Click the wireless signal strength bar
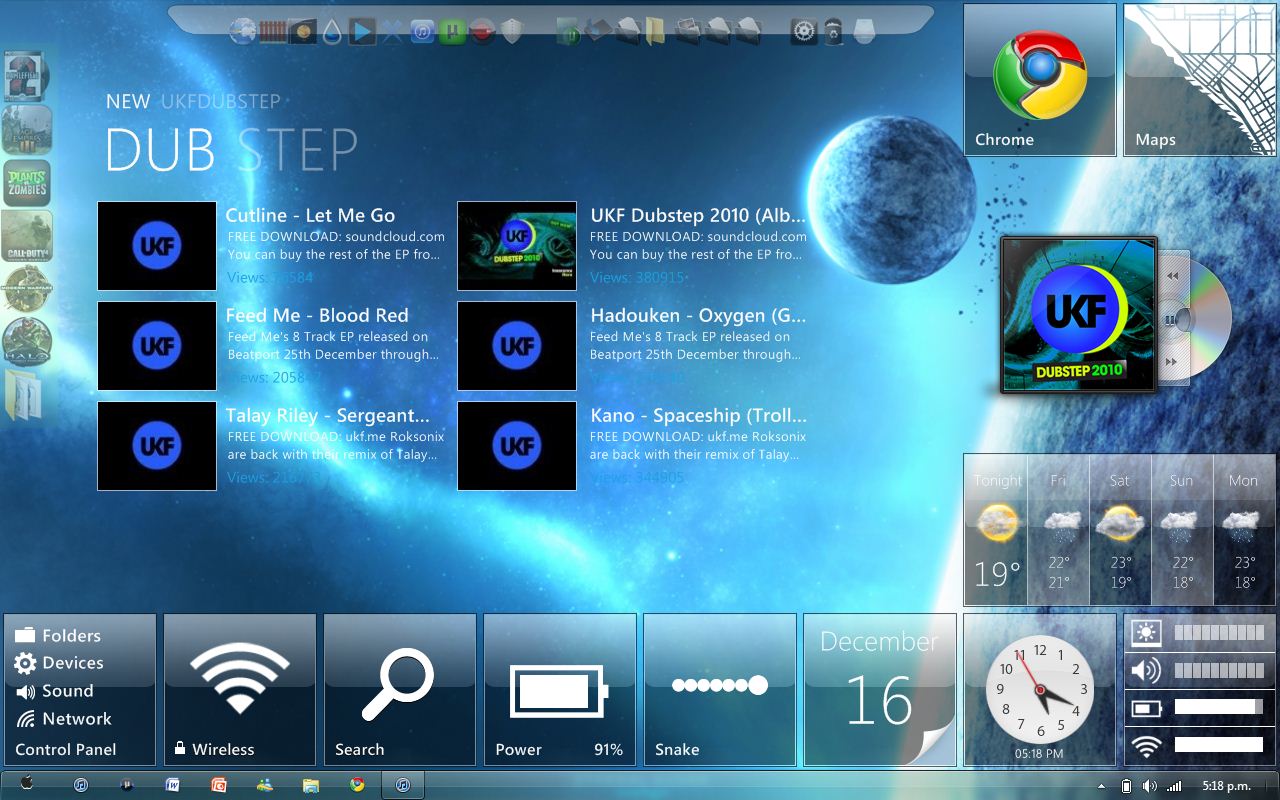Viewport: 1280px width, 800px height. pos(1219,744)
